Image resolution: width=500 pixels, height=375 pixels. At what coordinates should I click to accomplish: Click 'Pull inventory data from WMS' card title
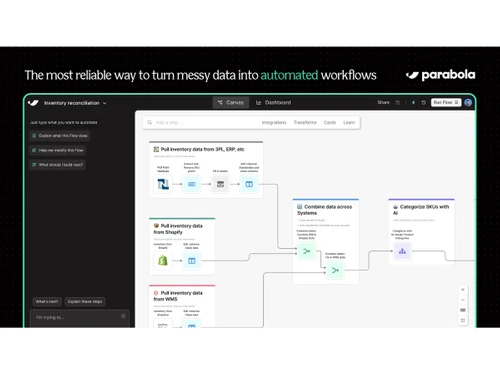[x=178, y=296]
